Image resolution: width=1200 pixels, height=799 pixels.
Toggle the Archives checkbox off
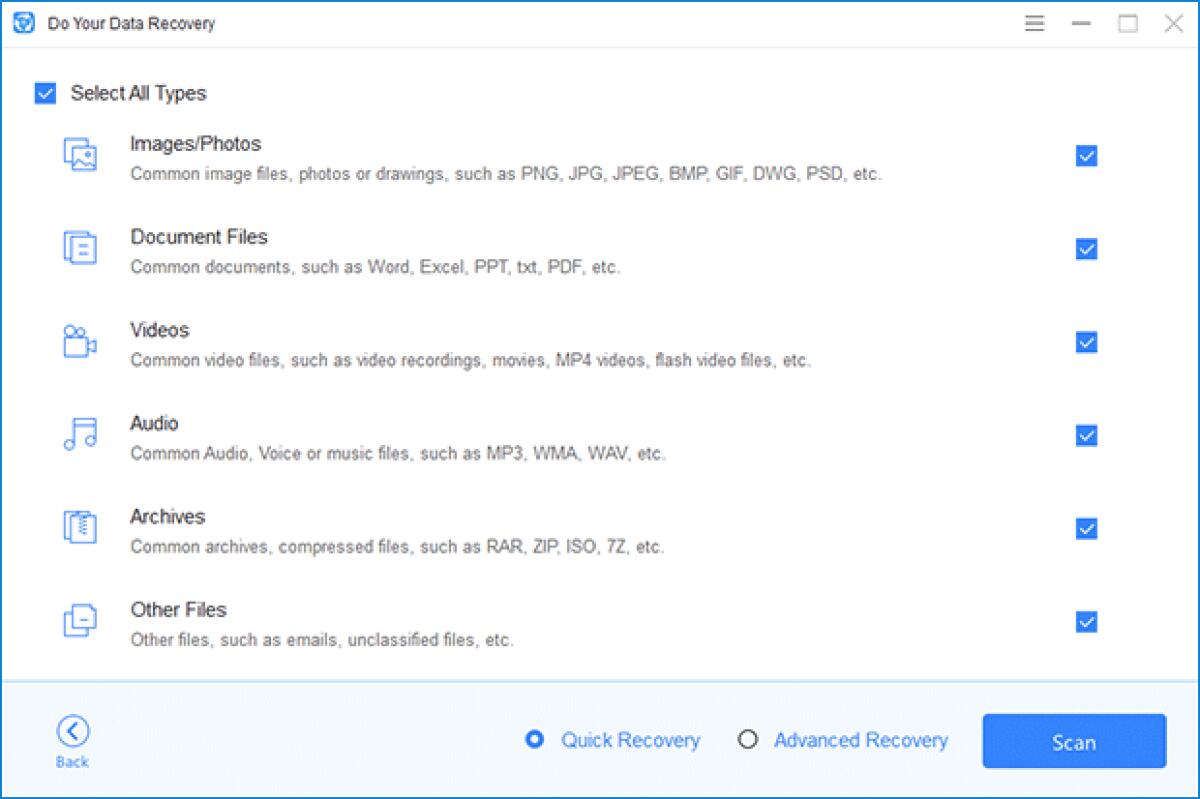pyautogui.click(x=1086, y=529)
